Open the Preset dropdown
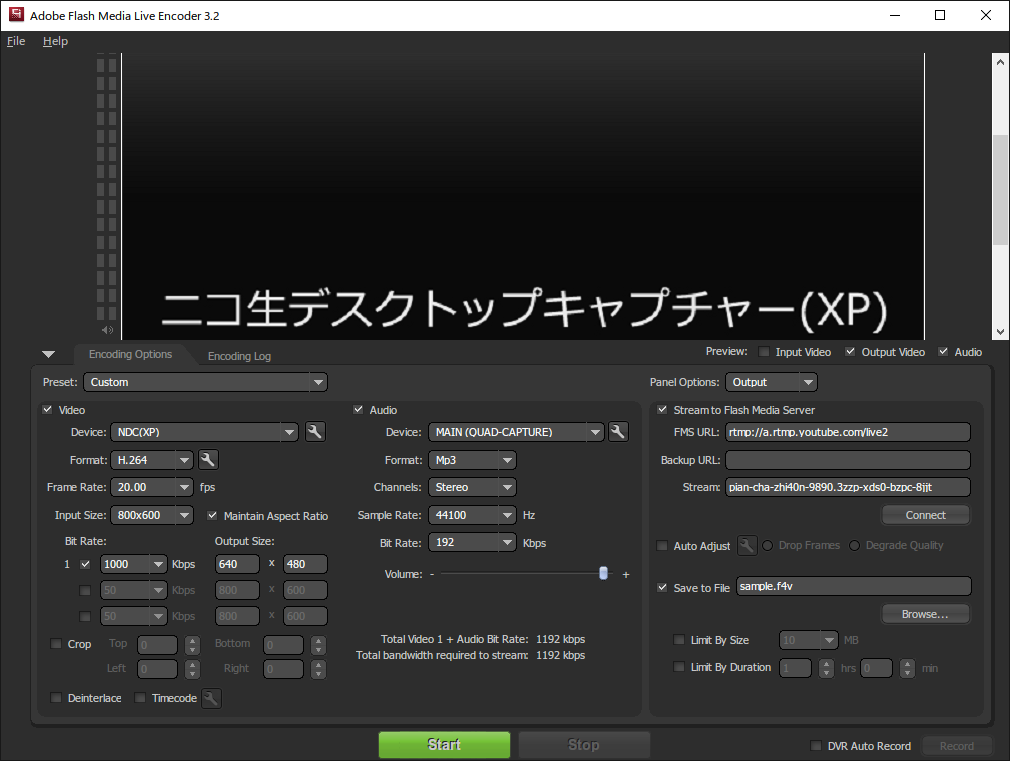This screenshot has height=761, width=1010. click(205, 382)
